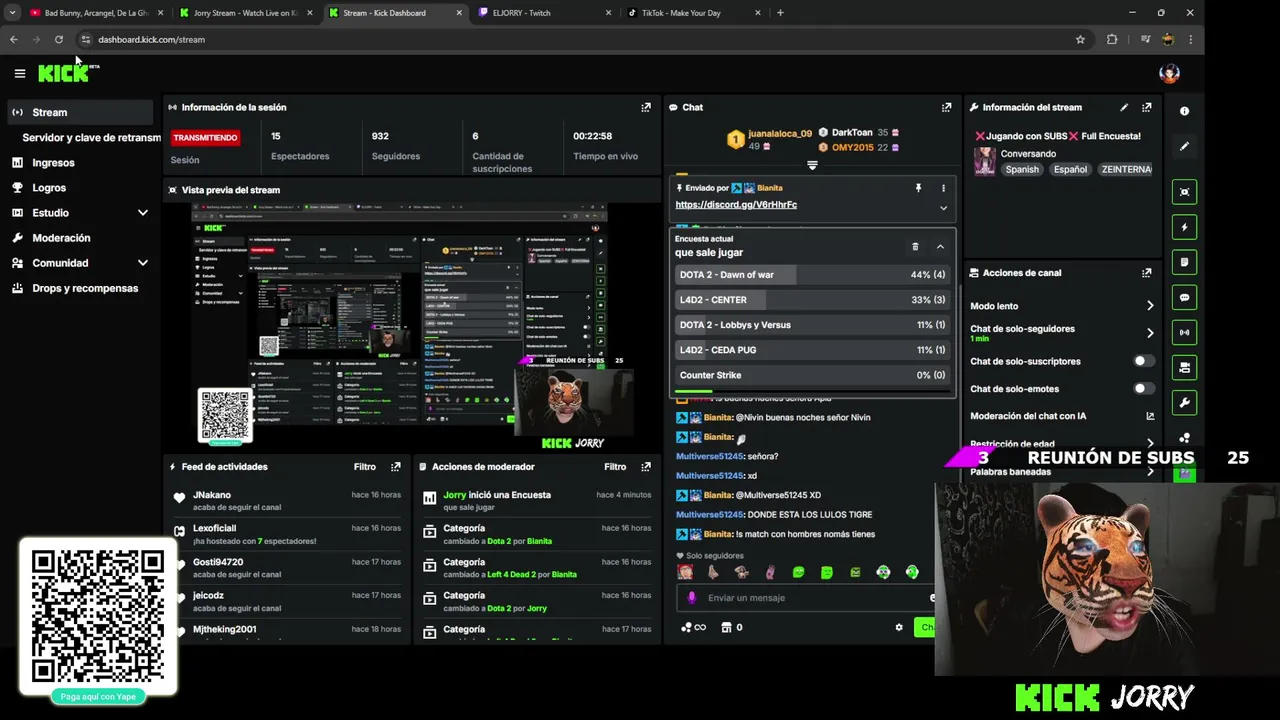Delete the current poll with trash icon

point(915,246)
